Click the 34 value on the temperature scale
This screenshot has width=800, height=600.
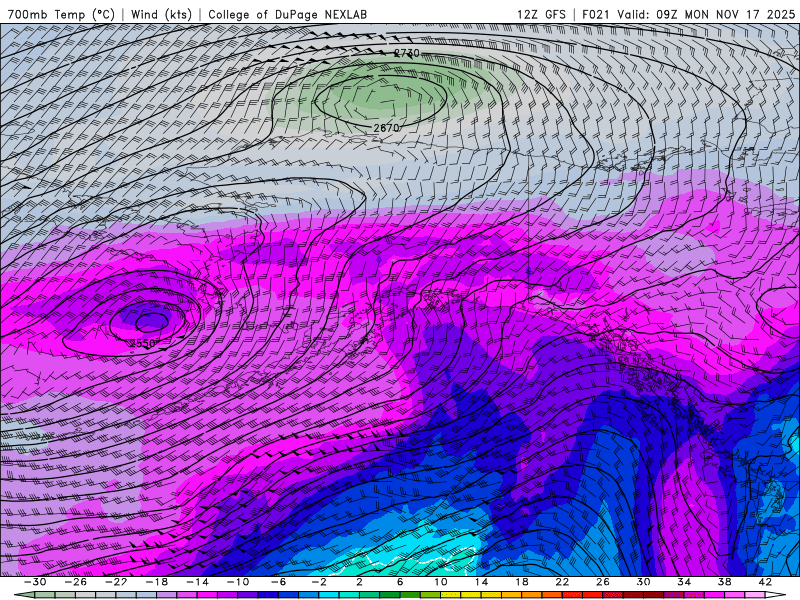tap(684, 582)
